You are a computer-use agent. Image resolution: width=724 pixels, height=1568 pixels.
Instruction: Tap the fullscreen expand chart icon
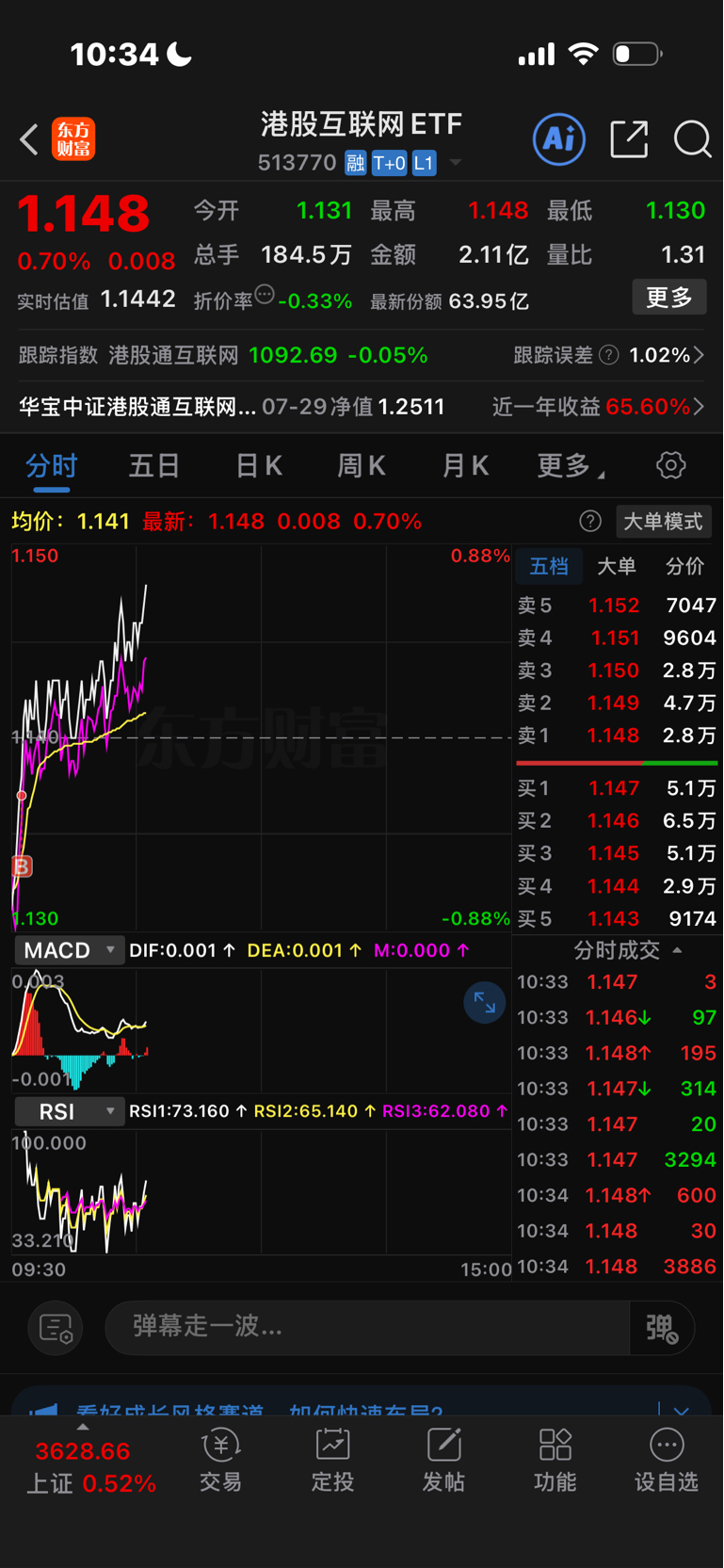[x=484, y=1003]
